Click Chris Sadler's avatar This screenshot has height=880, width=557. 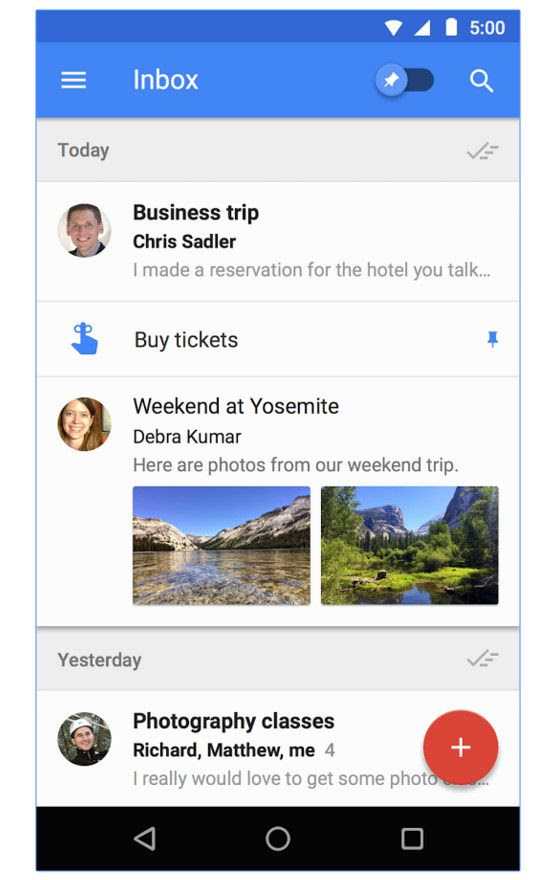click(x=84, y=230)
